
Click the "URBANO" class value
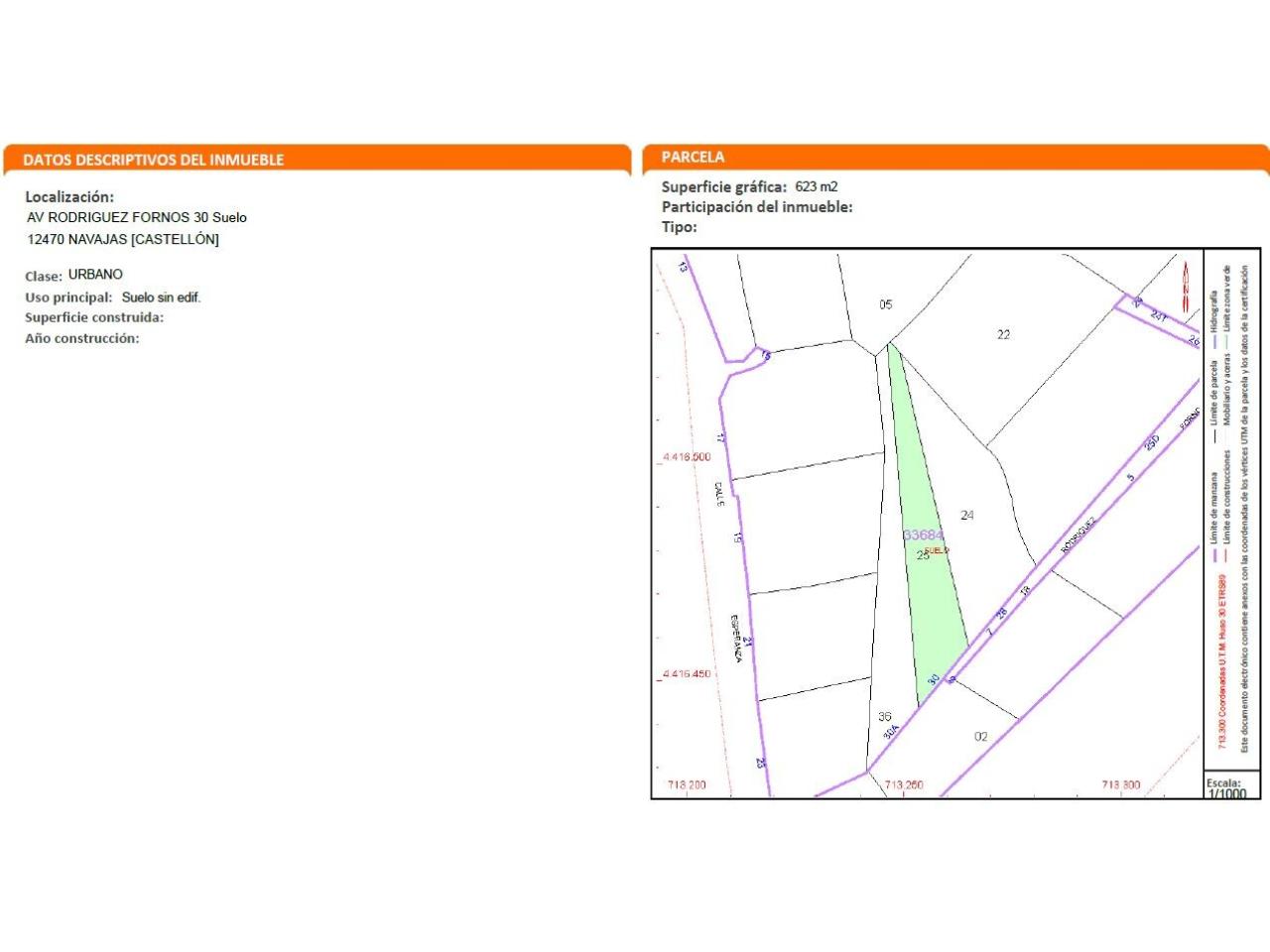[95, 275]
